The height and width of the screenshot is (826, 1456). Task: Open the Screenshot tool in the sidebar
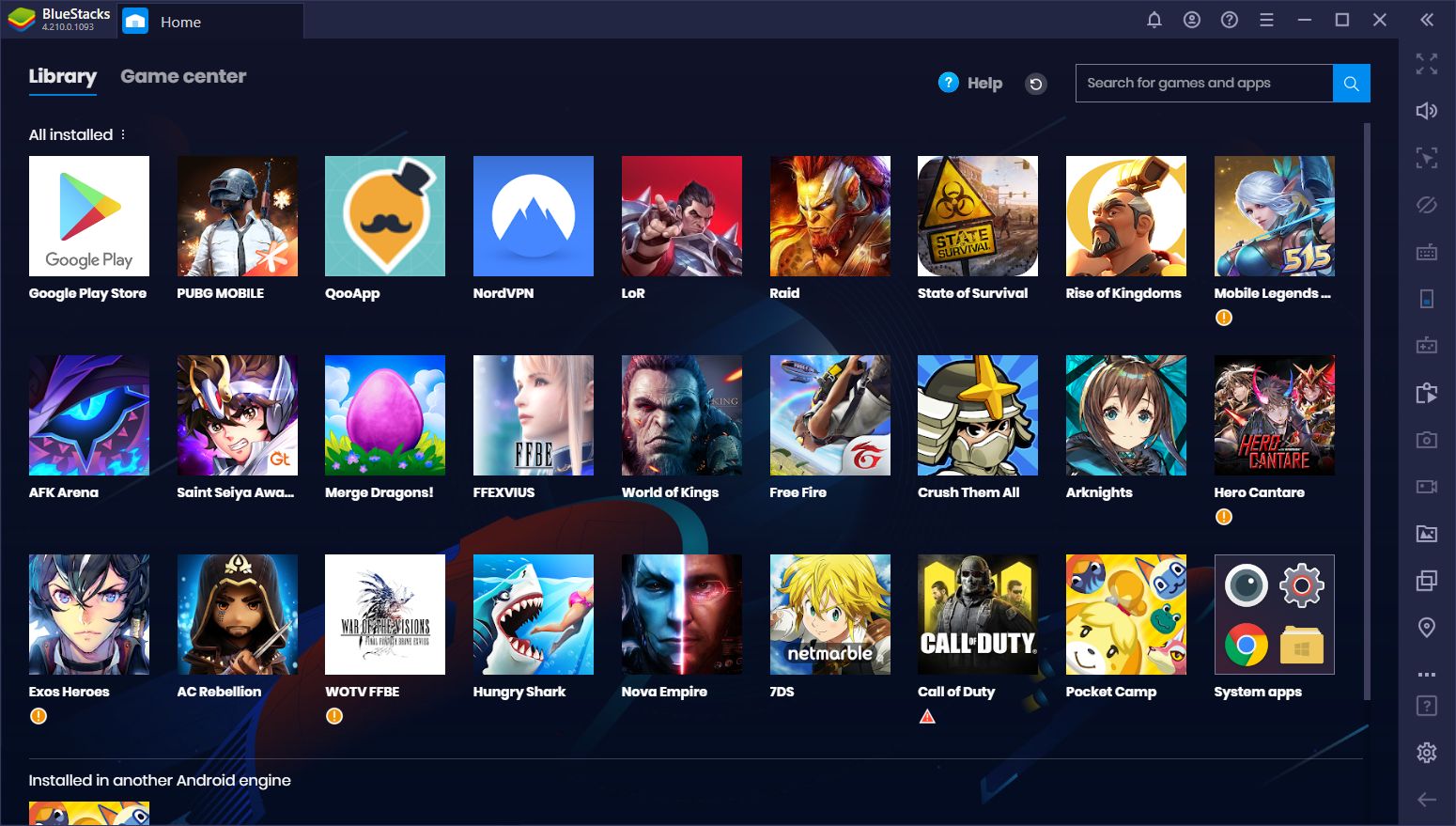[x=1426, y=439]
